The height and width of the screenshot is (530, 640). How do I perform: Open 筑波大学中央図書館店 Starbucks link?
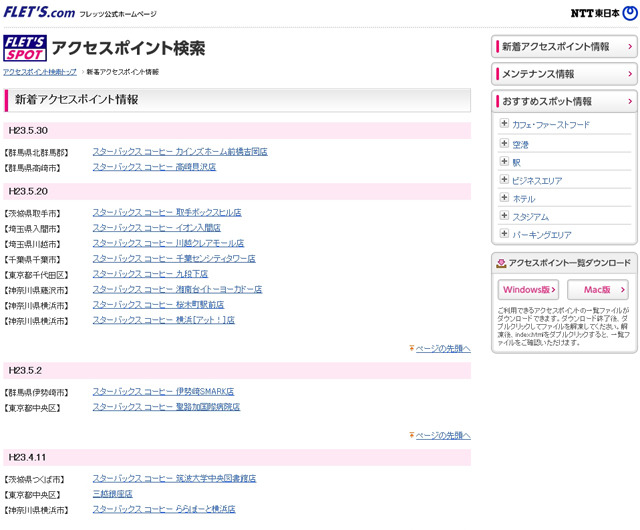174,479
